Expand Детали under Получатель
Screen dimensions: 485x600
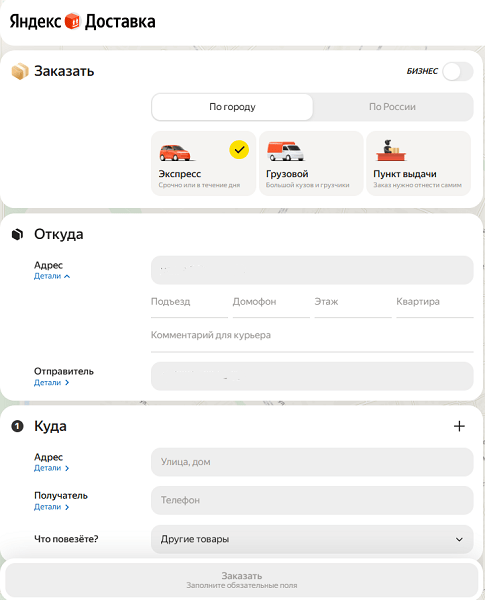[x=52, y=507]
